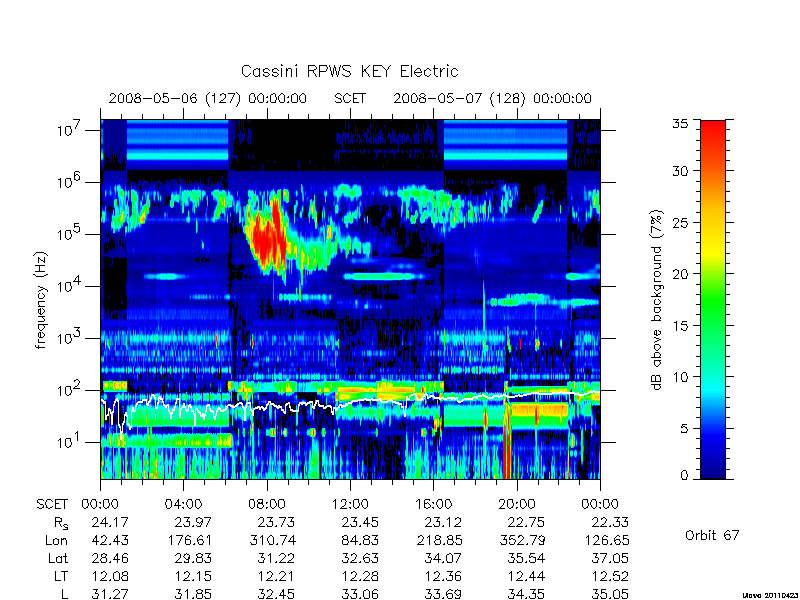Click the Rs value "22.75"
The height and width of the screenshot is (600, 800).
tap(526, 522)
